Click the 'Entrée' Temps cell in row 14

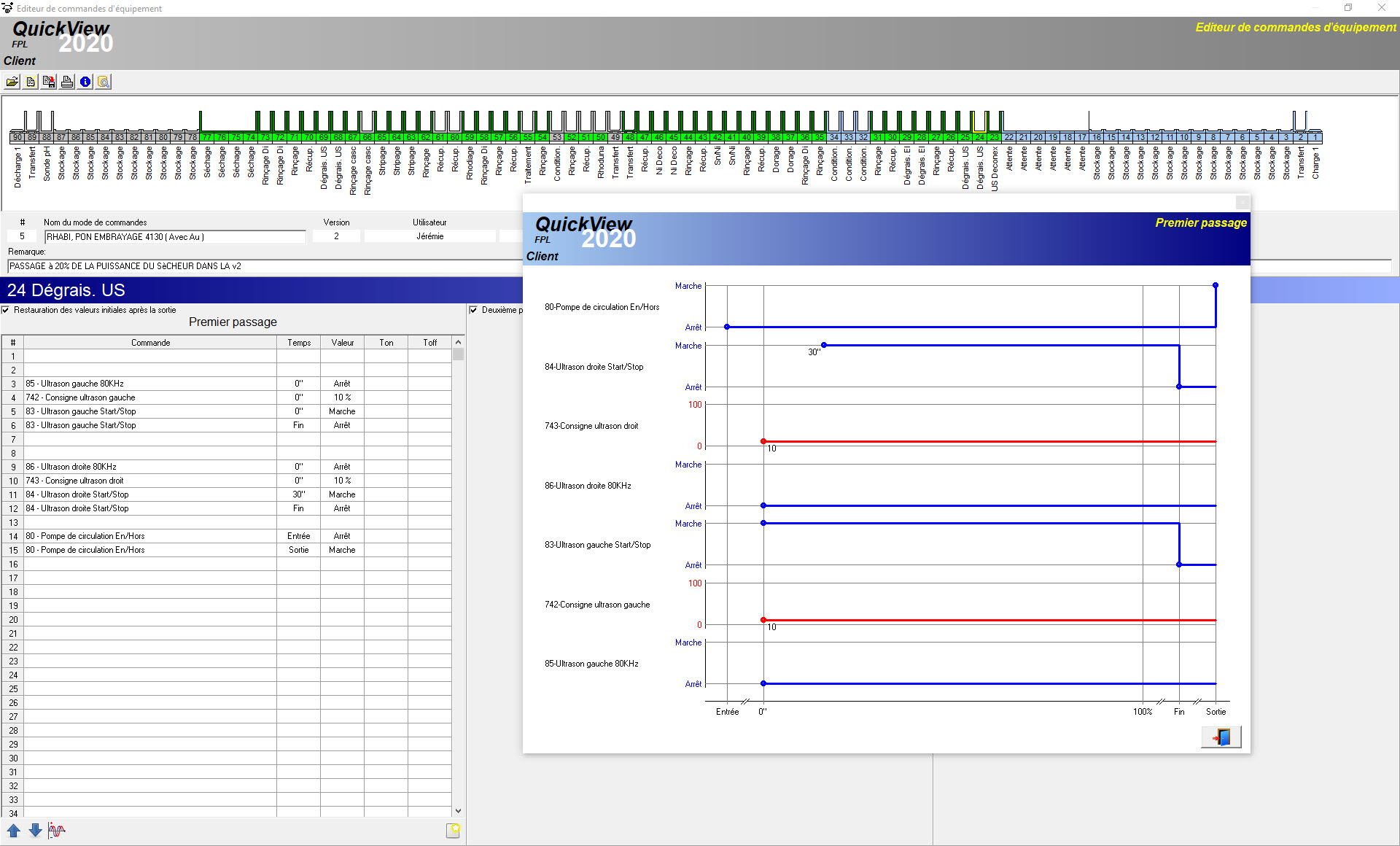click(299, 536)
